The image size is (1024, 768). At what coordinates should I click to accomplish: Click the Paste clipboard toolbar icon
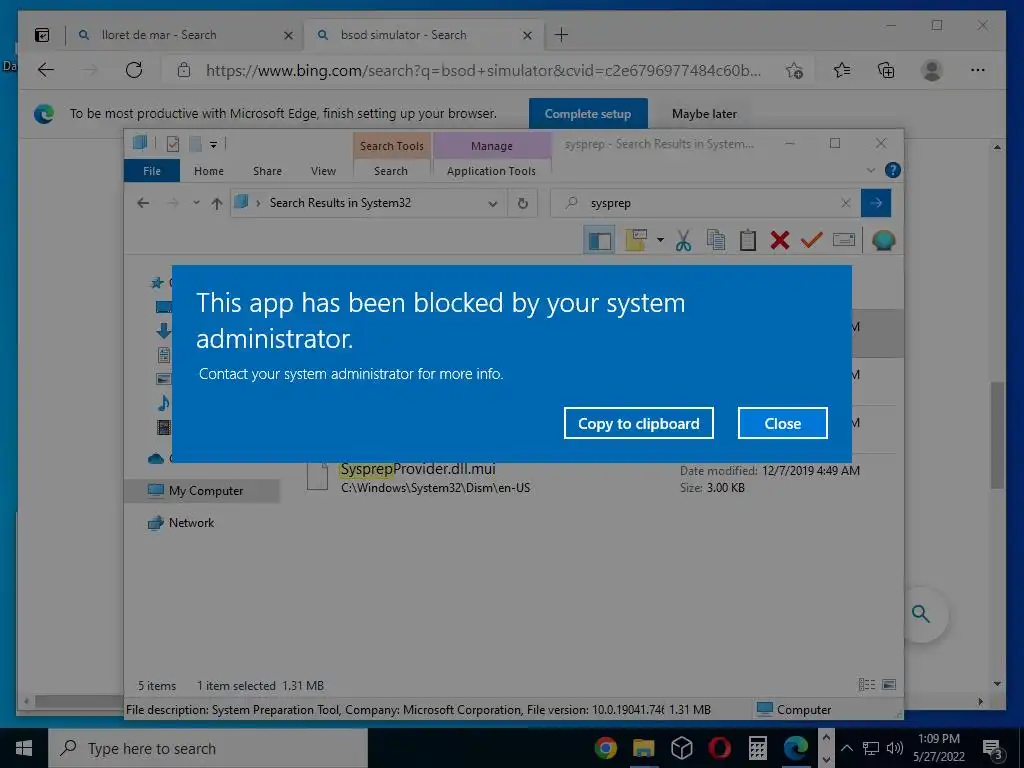pyautogui.click(x=748, y=240)
